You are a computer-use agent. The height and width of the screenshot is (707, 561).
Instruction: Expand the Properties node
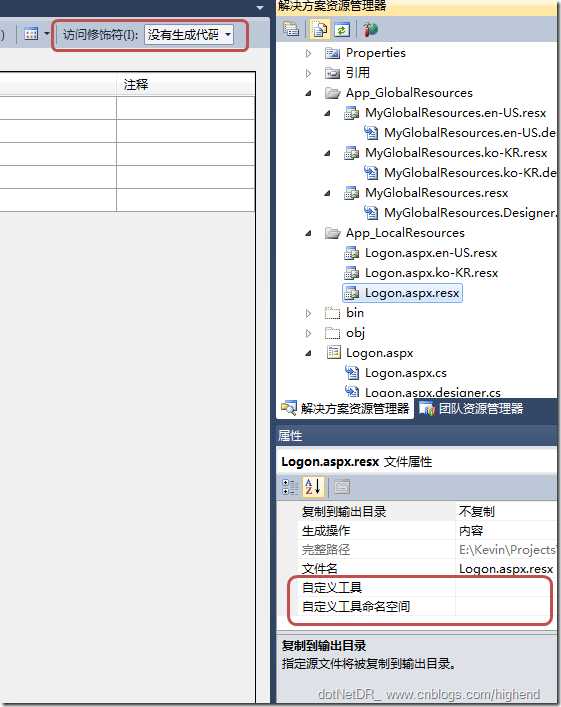(308, 53)
